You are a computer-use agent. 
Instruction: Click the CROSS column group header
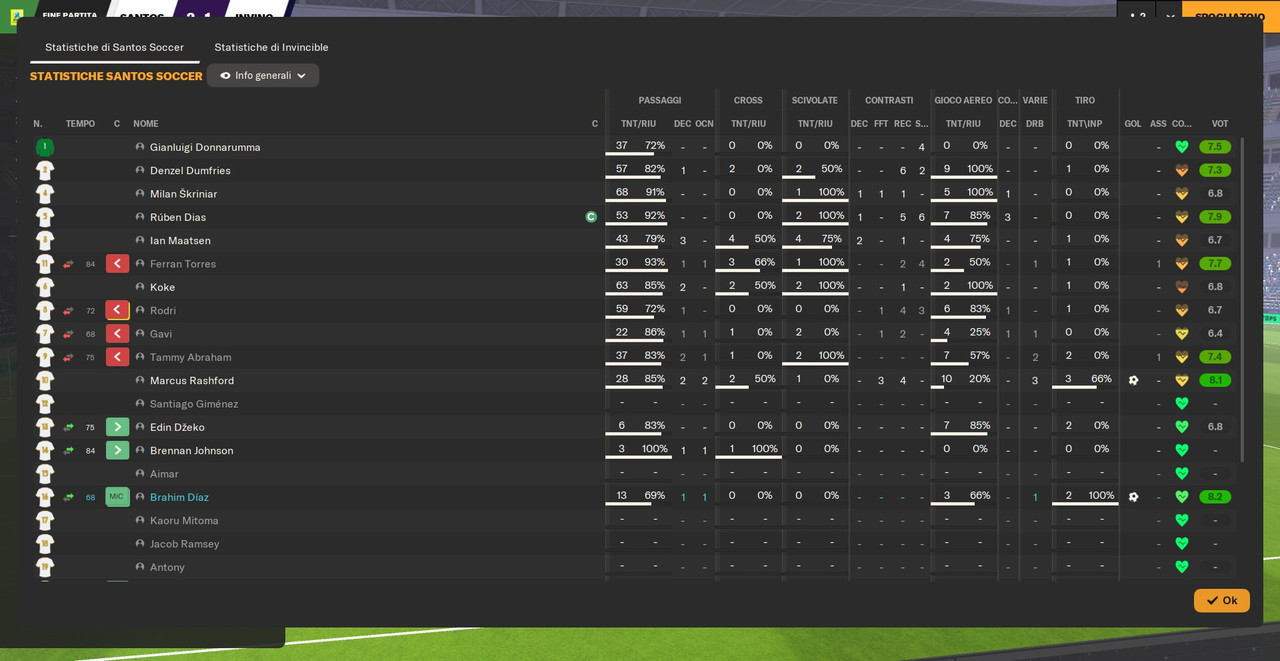(748, 100)
